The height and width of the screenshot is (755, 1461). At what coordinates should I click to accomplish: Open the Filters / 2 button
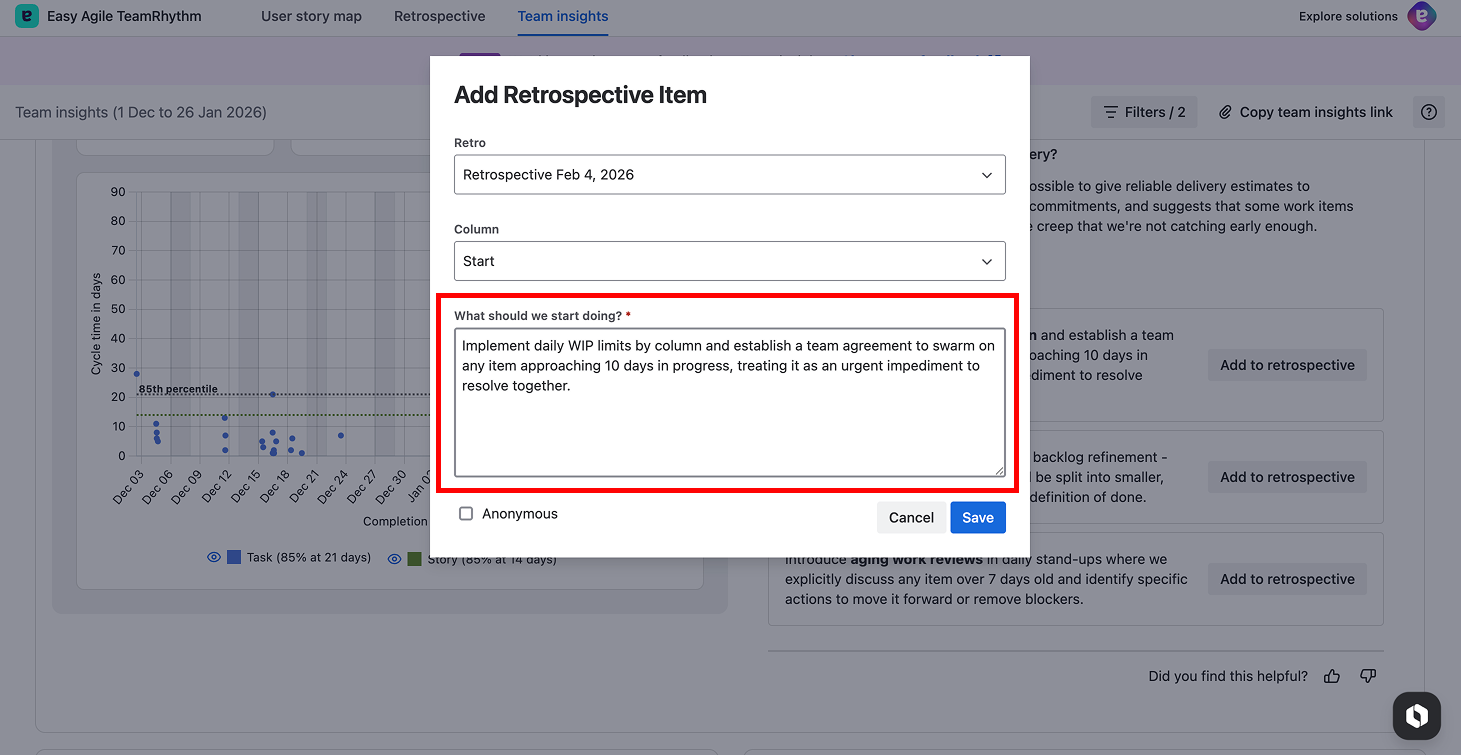[1144, 112]
